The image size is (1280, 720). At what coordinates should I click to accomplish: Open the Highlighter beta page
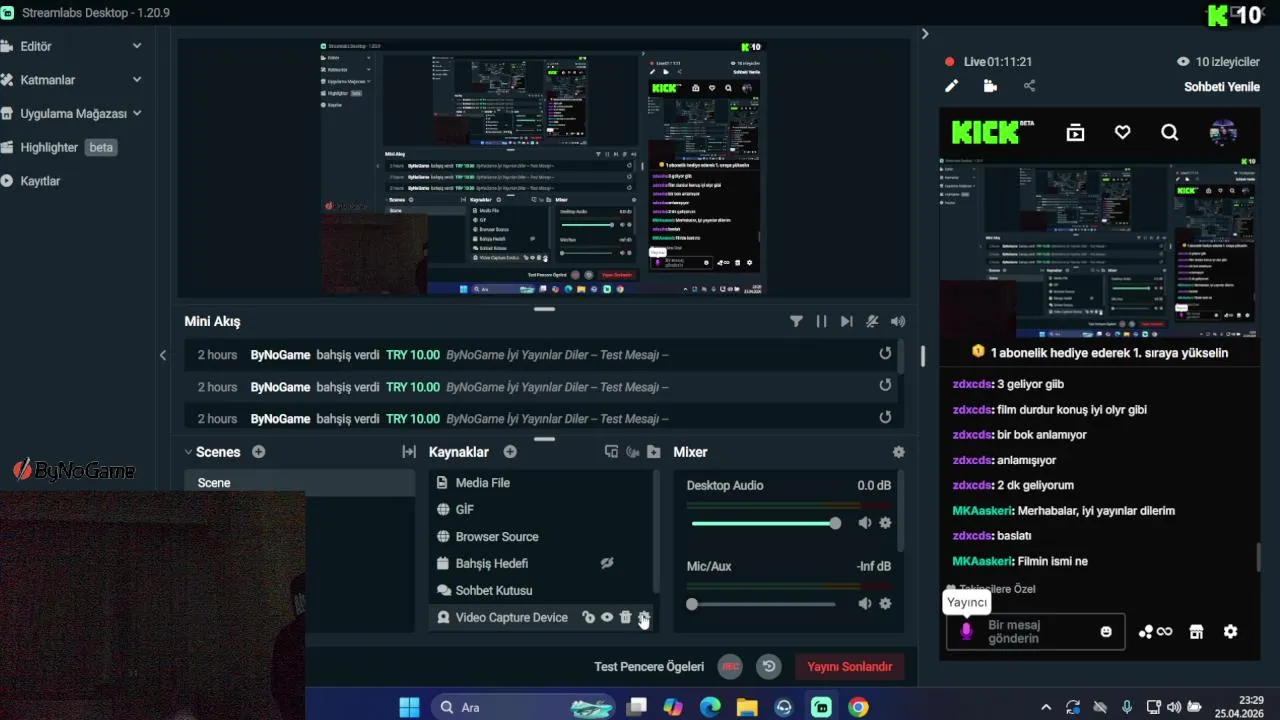60,147
